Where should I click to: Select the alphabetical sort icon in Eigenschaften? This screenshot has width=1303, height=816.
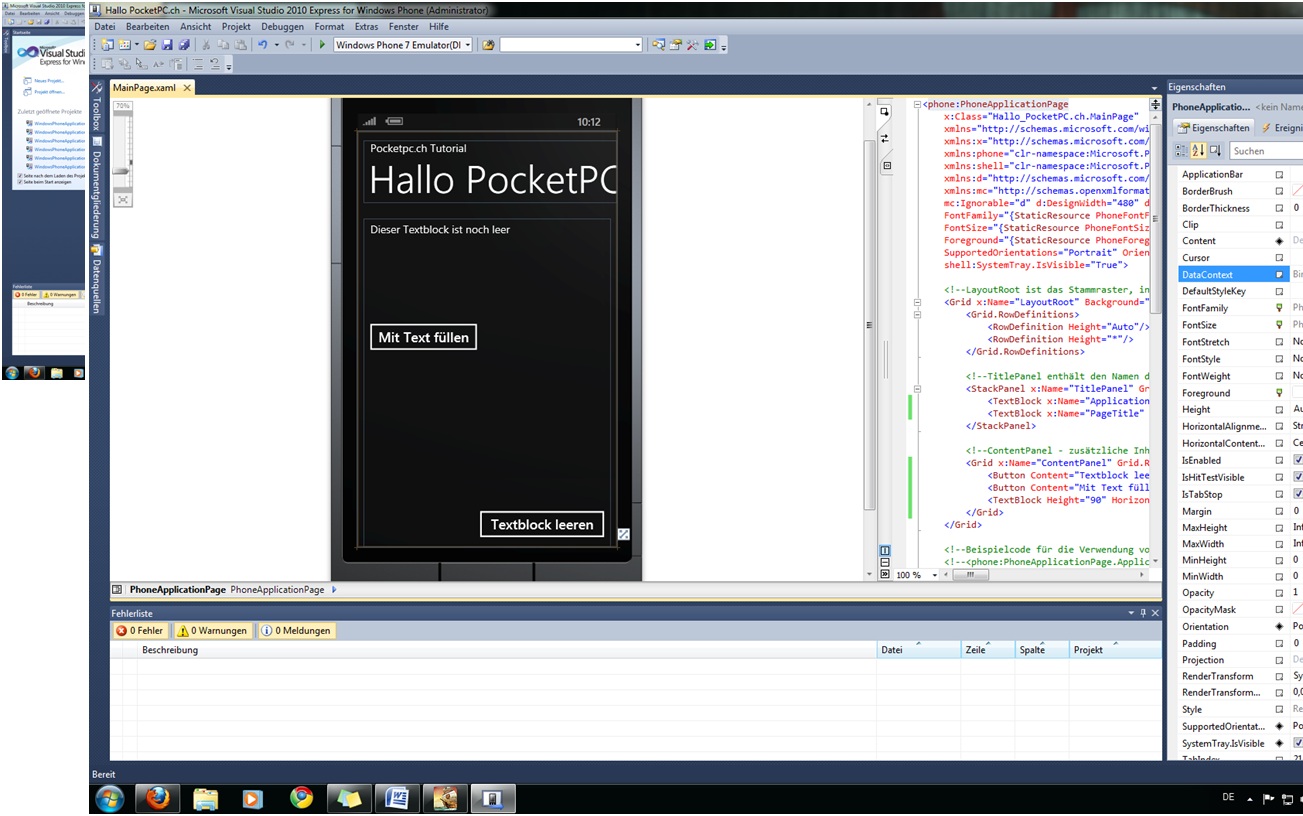tap(1197, 150)
